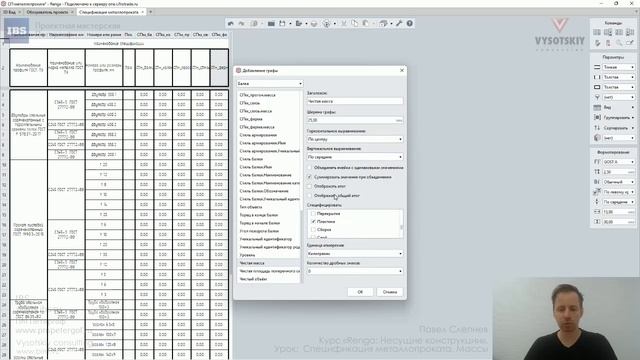Expand the "Группировать" dropdown in Параметры
This screenshot has height=360, width=640.
click(619, 118)
